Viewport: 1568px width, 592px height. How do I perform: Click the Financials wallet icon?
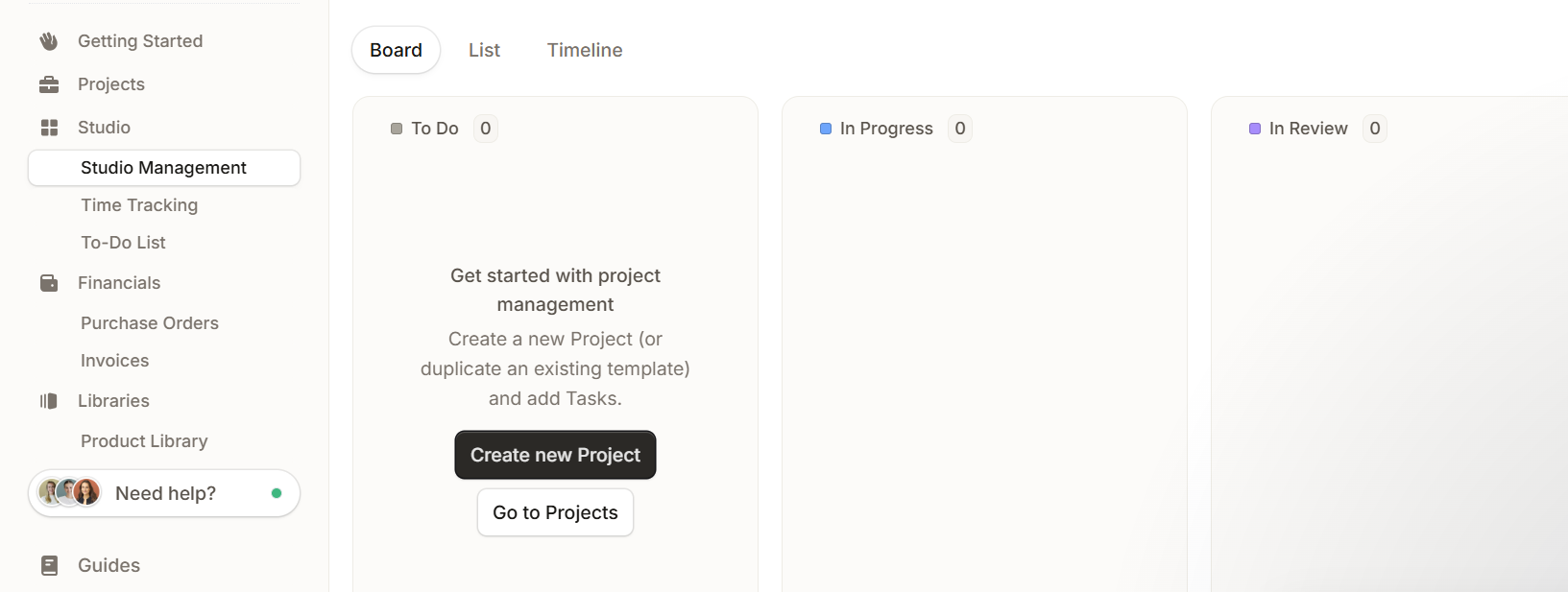(x=49, y=283)
